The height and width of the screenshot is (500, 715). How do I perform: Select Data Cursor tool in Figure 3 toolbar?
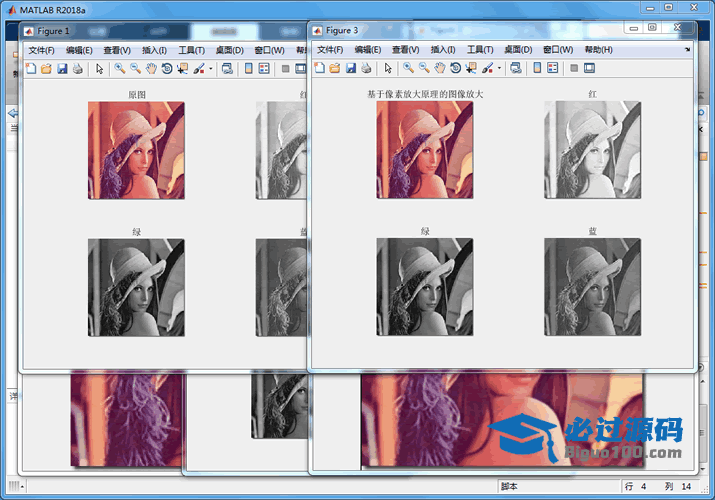471,68
